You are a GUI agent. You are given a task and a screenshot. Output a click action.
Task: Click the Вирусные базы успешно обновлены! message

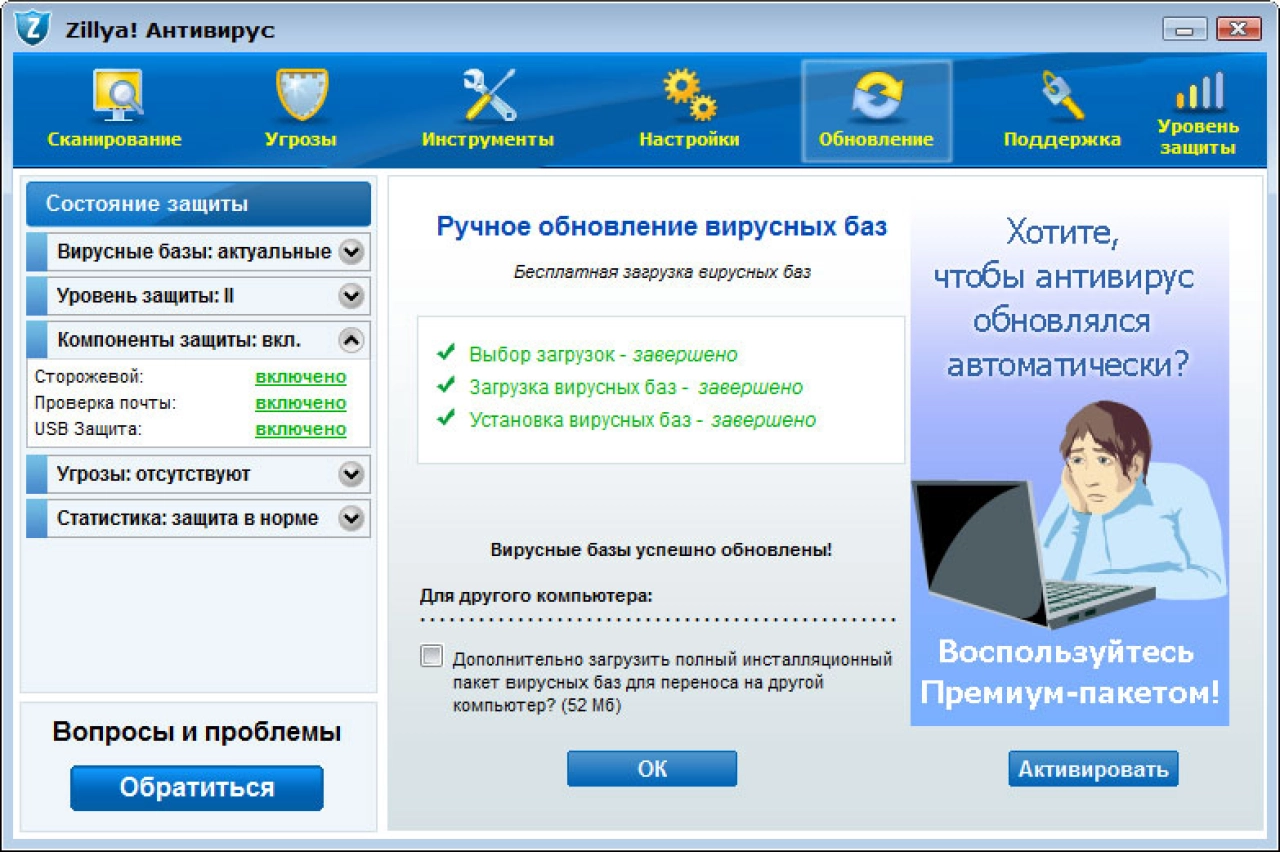pos(661,550)
